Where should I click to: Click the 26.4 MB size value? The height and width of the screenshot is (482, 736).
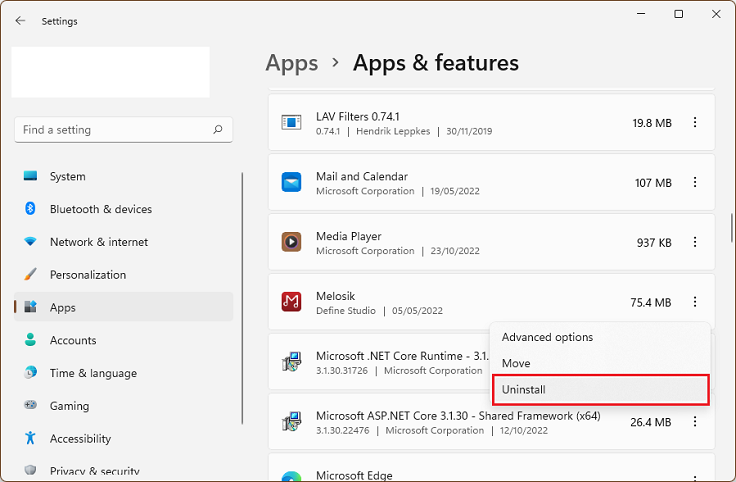pos(651,422)
